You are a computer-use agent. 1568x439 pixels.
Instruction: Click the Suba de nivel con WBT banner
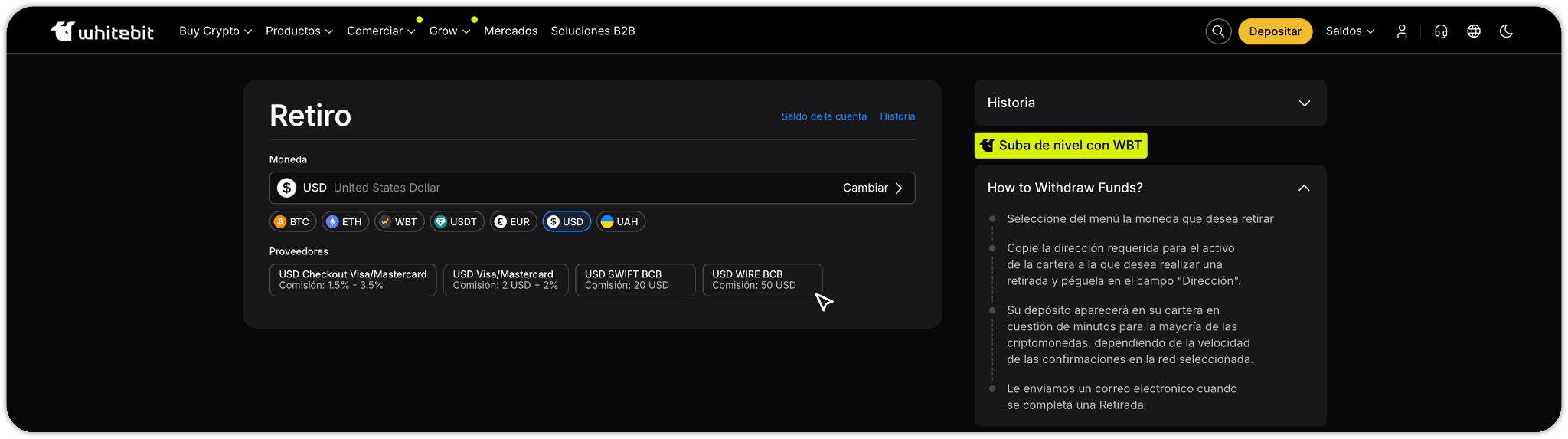(1060, 146)
